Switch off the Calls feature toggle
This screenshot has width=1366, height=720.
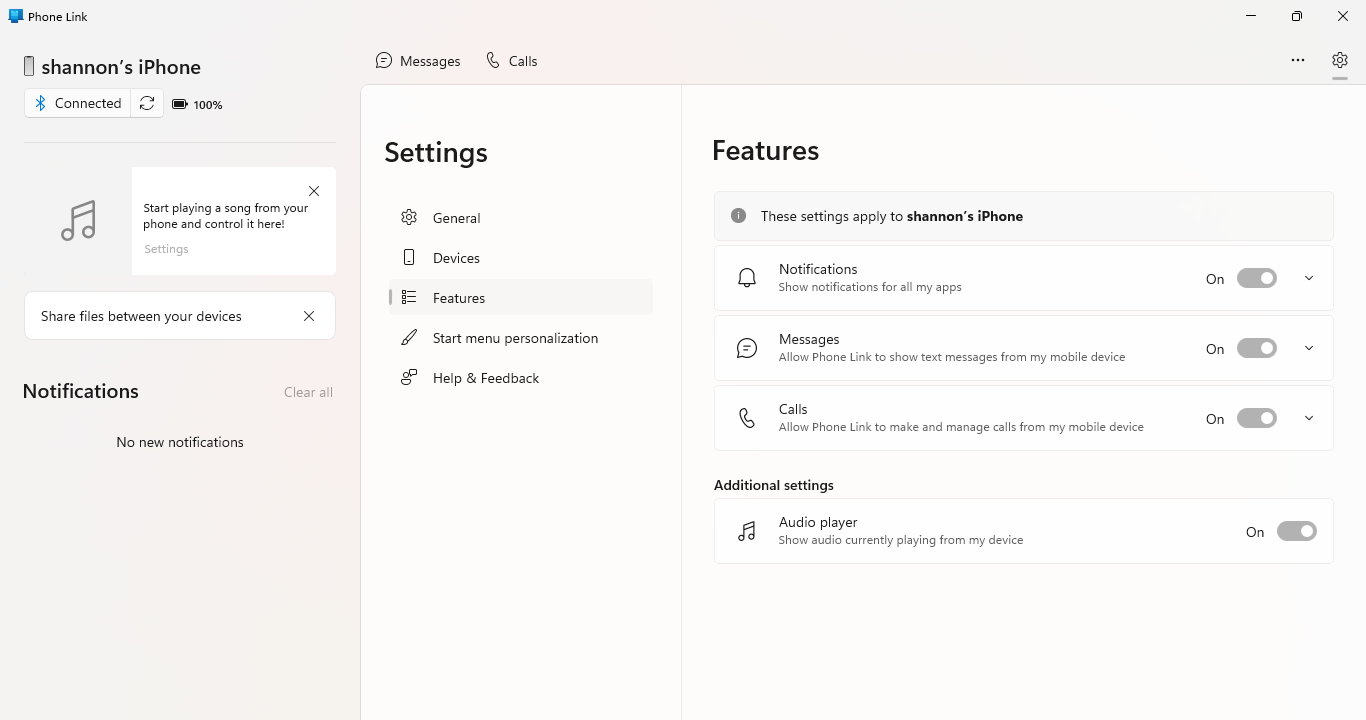(1257, 418)
